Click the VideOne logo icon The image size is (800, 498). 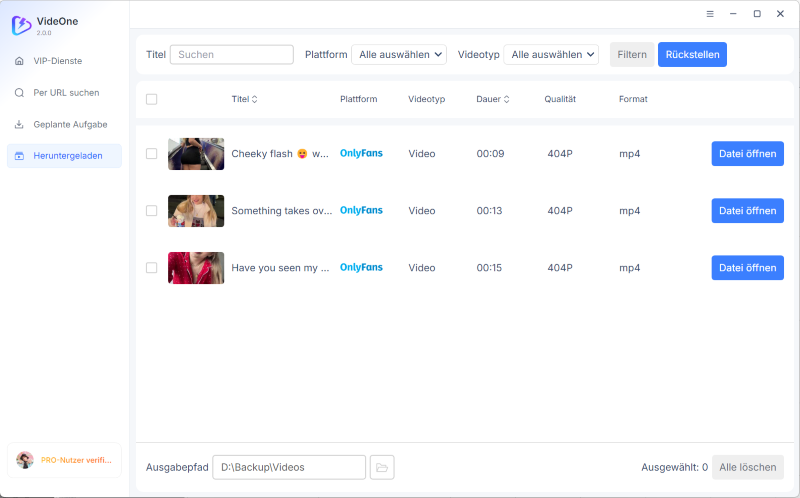click(x=21, y=25)
